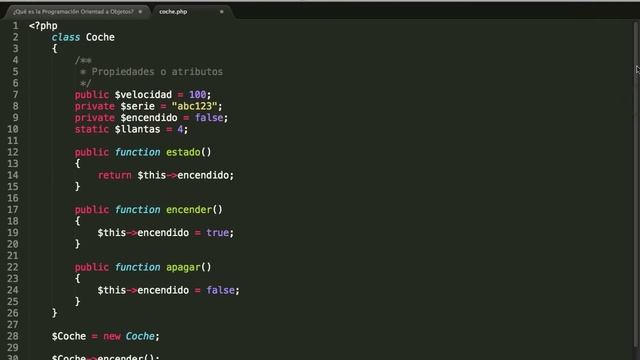Close the Programación Orientada a Objetos tab
Viewport: 640px width, 360px height.
[x=140, y=12]
